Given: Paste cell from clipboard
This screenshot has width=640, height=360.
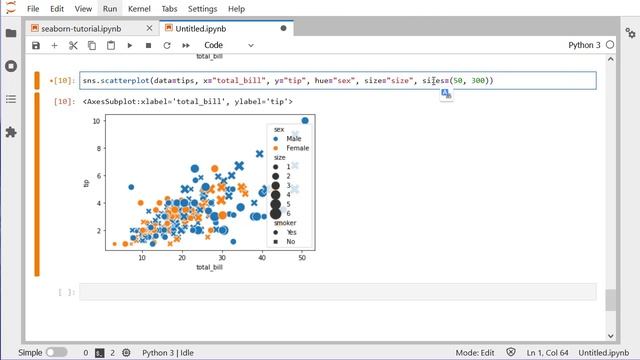Looking at the screenshot, I should click(111, 45).
